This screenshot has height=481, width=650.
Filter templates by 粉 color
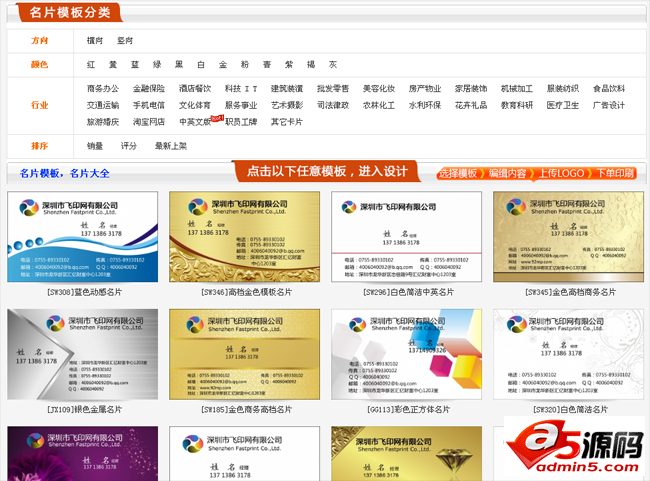245,65
